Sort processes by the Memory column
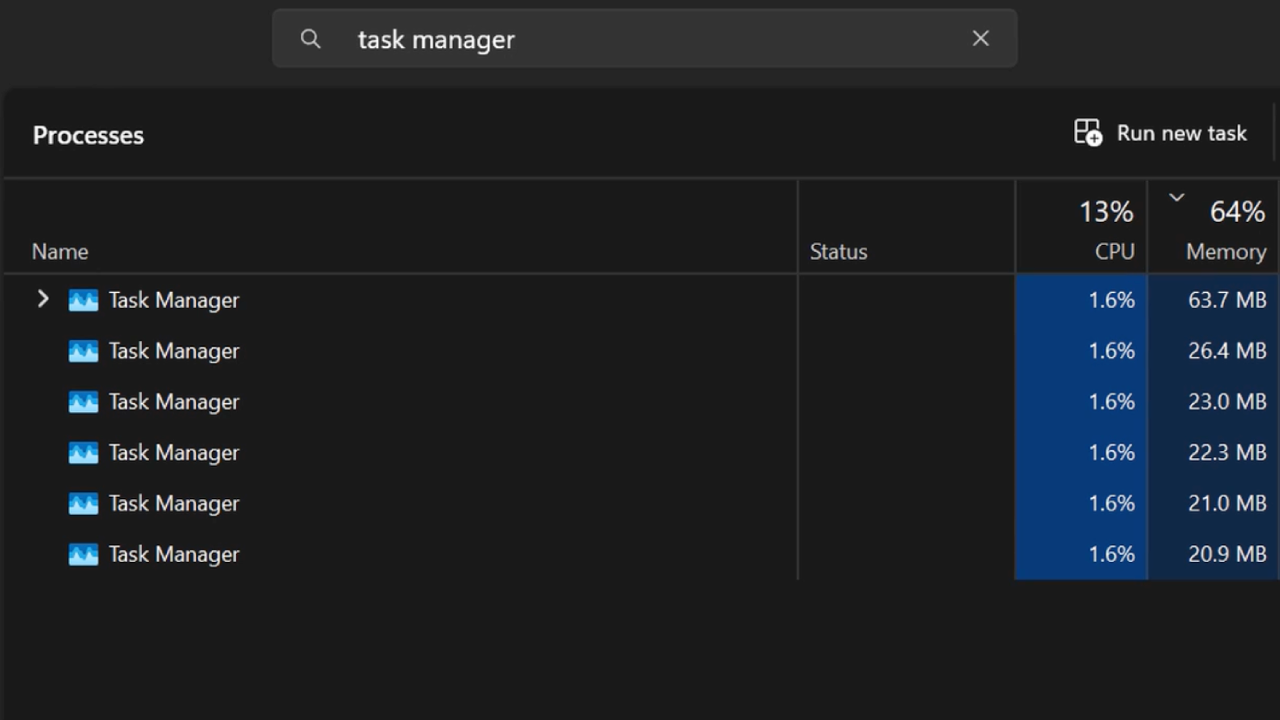Screen dimensions: 1280x720 tap(1226, 251)
